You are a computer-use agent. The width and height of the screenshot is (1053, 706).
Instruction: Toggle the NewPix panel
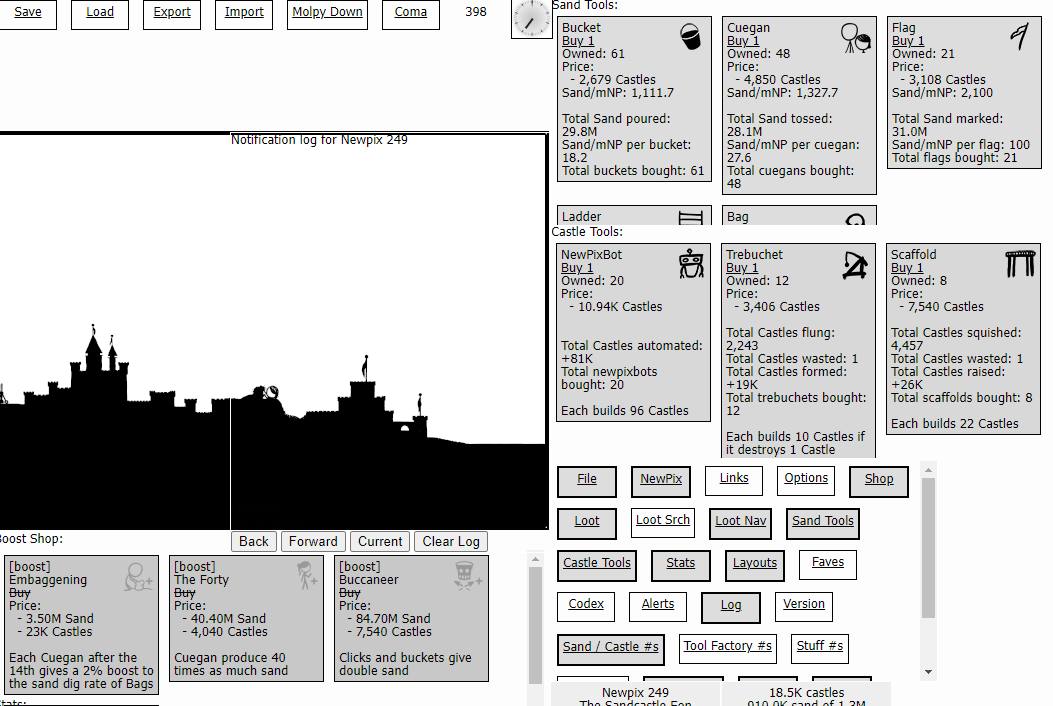(x=661, y=480)
